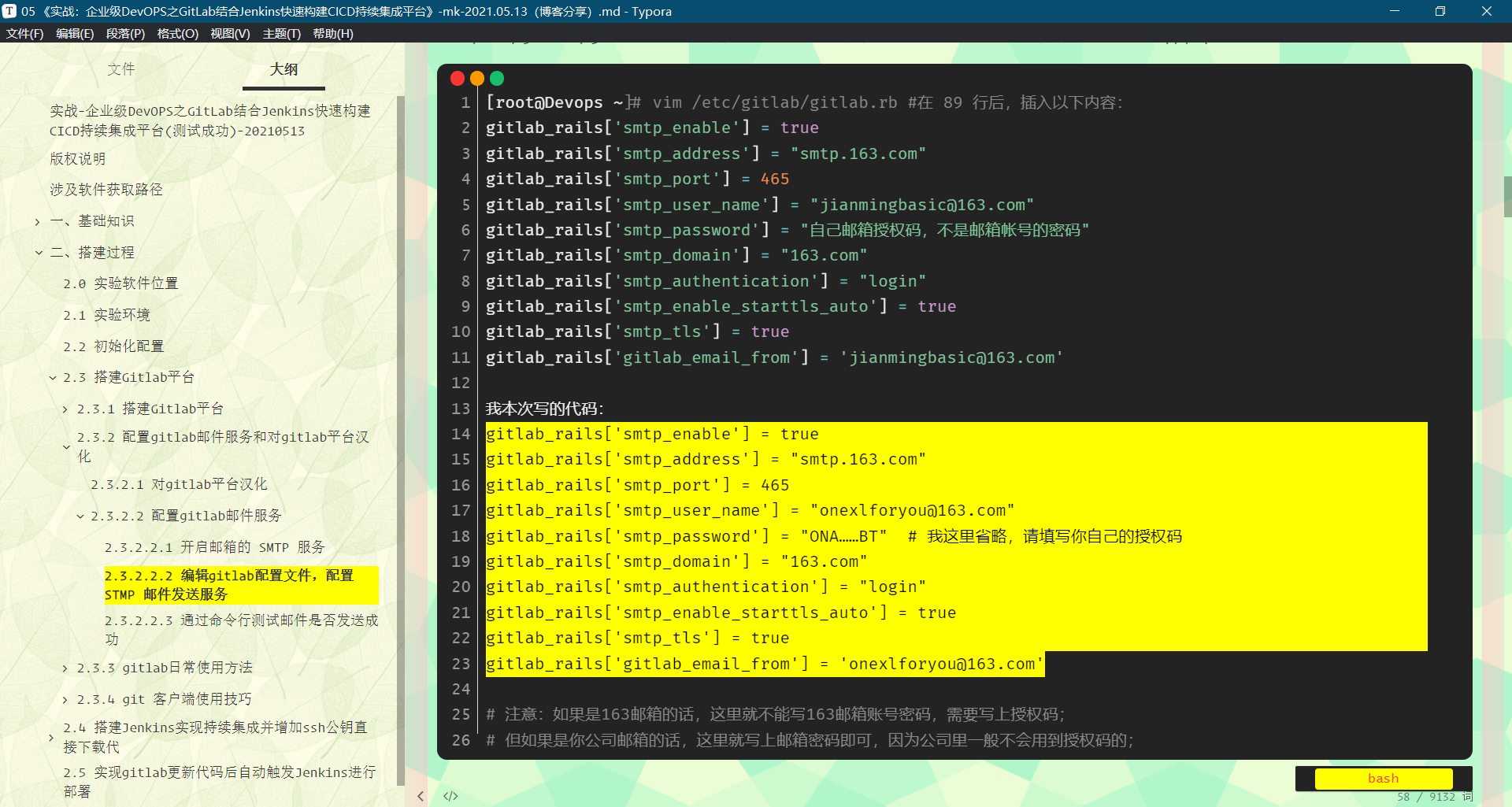Image resolution: width=1512 pixels, height=807 pixels.
Task: Switch sidebar to 文件 tab
Action: (x=121, y=69)
